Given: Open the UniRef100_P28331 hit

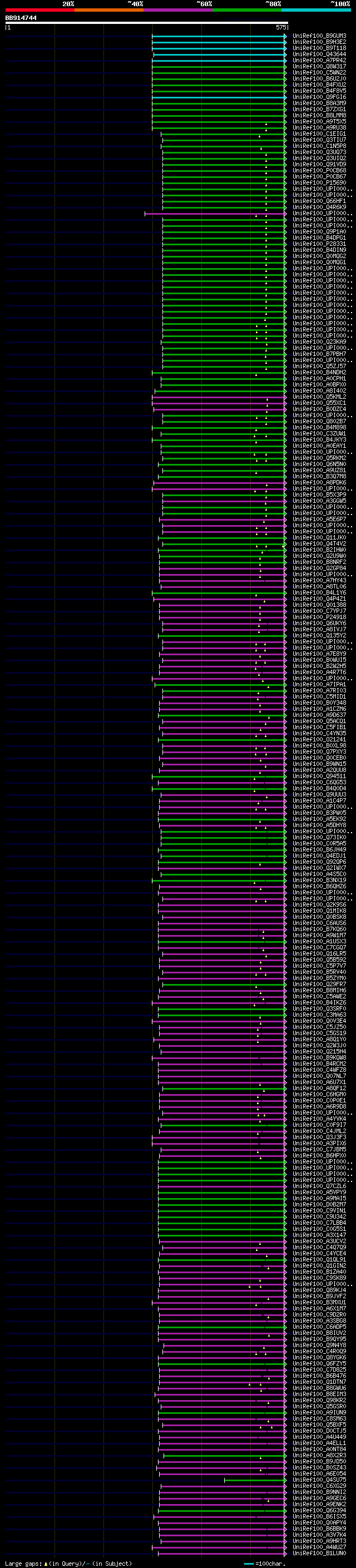Looking at the screenshot, I should (319, 244).
